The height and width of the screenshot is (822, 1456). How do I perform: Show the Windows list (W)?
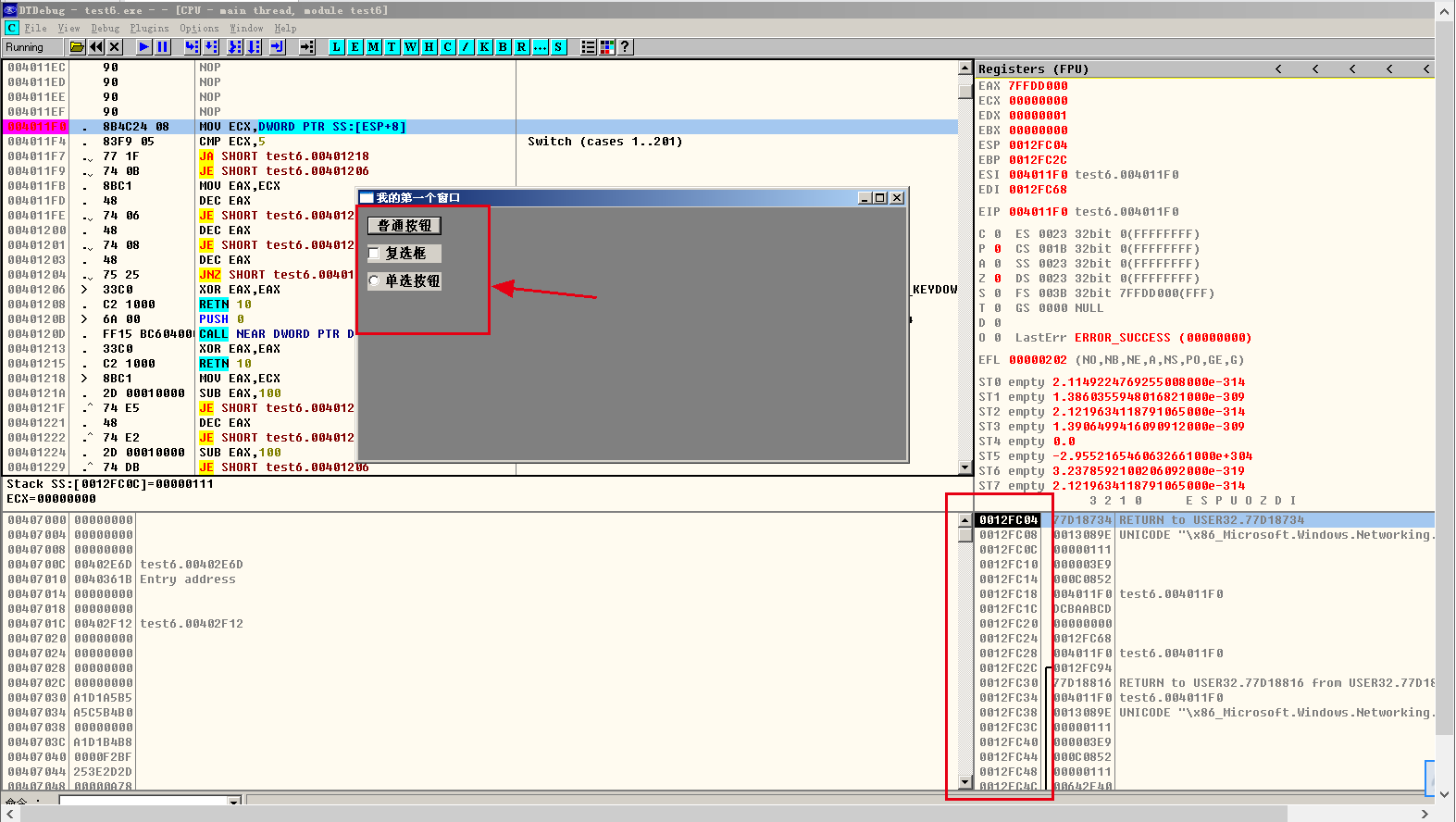[x=411, y=47]
